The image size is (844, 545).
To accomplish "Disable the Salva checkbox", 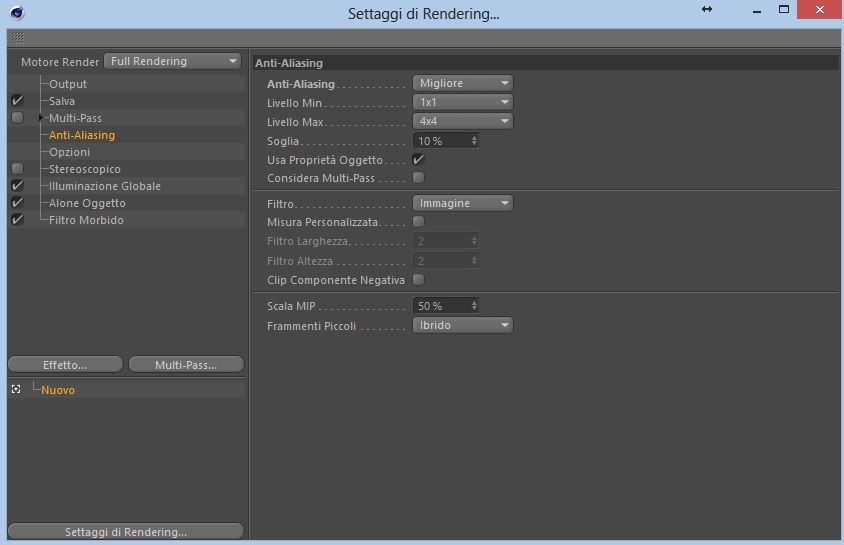I will coord(17,101).
